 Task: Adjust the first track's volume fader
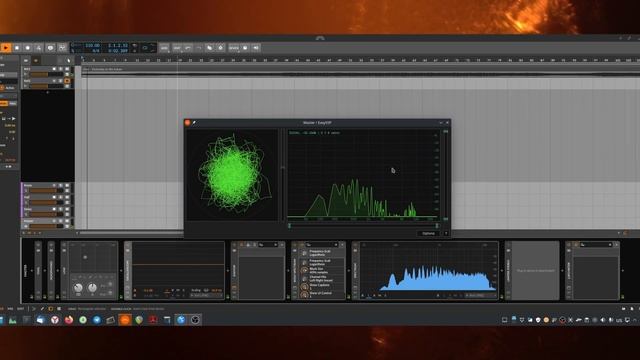[47, 74]
